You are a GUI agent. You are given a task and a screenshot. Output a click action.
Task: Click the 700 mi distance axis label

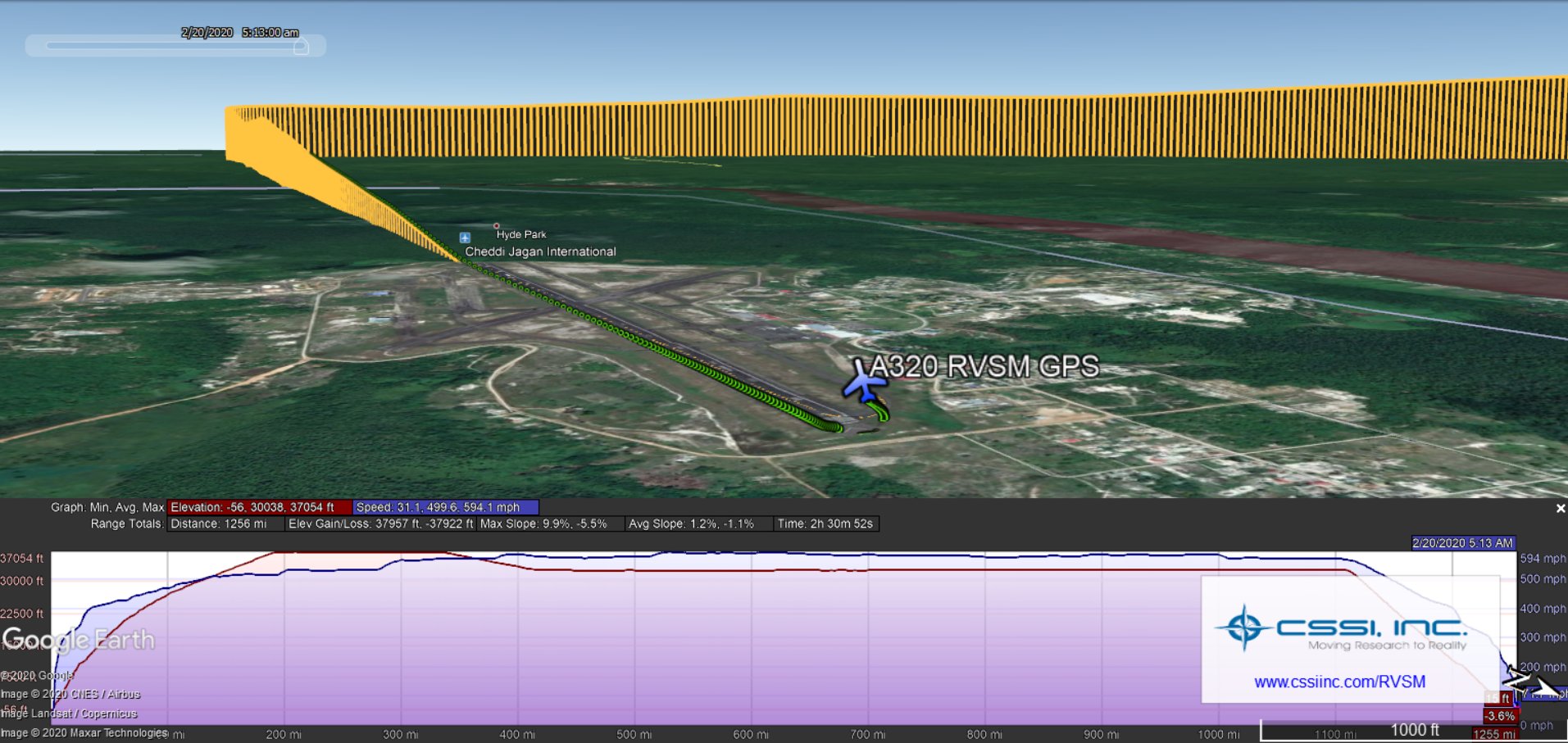(868, 734)
